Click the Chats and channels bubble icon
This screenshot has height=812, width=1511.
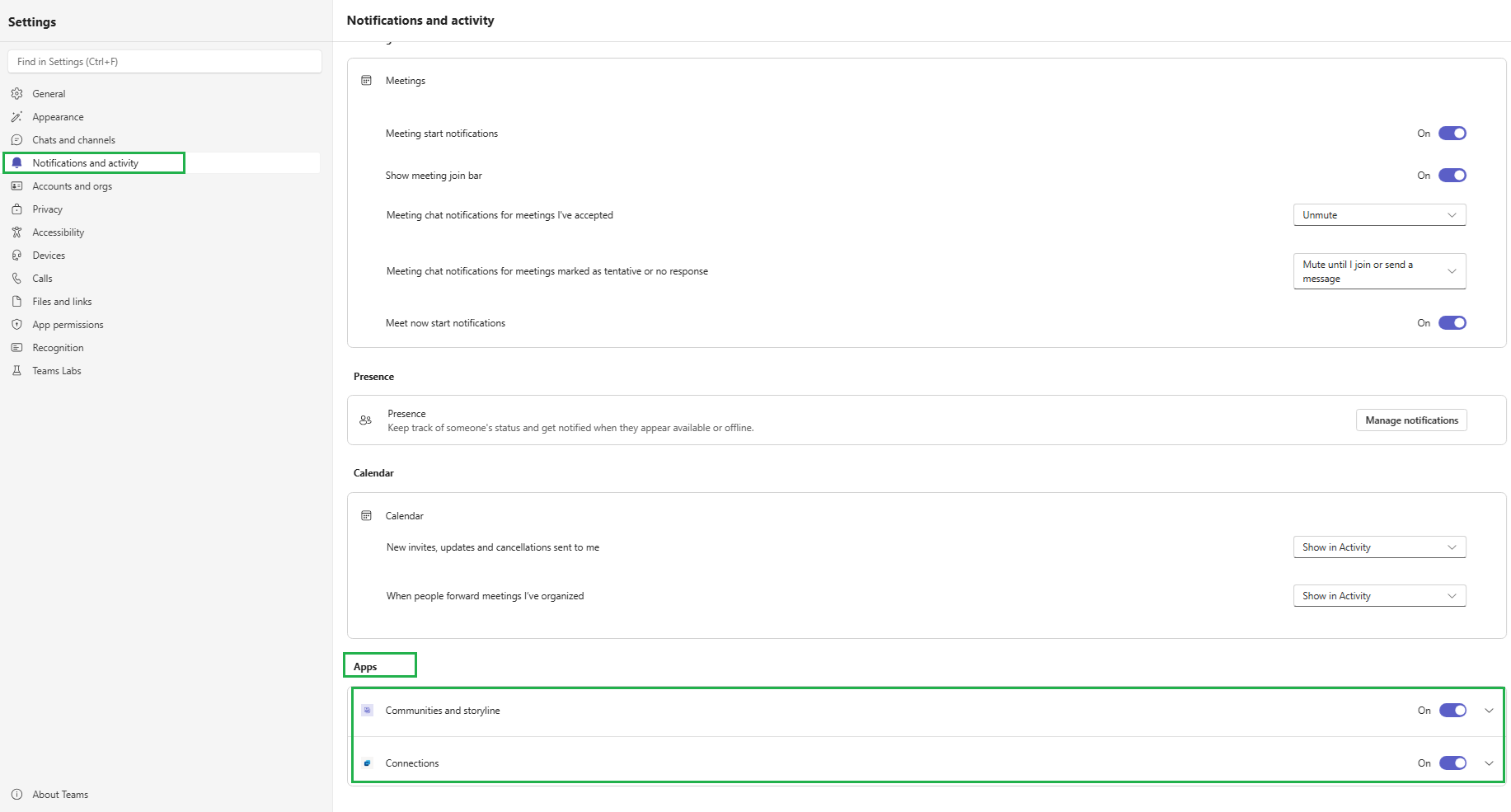[x=16, y=140]
